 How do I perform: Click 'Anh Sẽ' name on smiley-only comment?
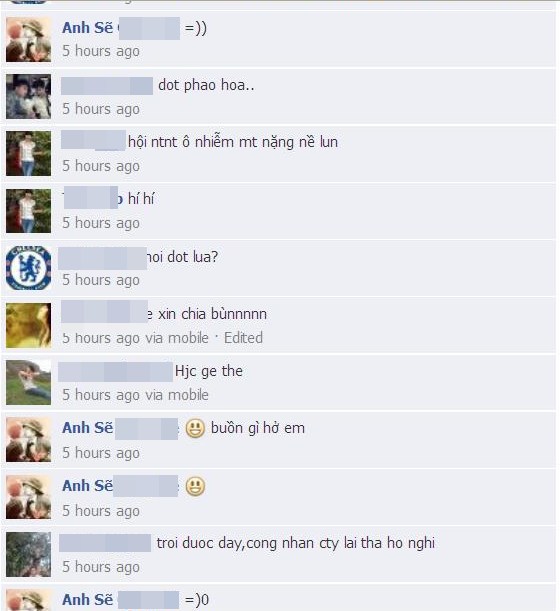click(88, 486)
